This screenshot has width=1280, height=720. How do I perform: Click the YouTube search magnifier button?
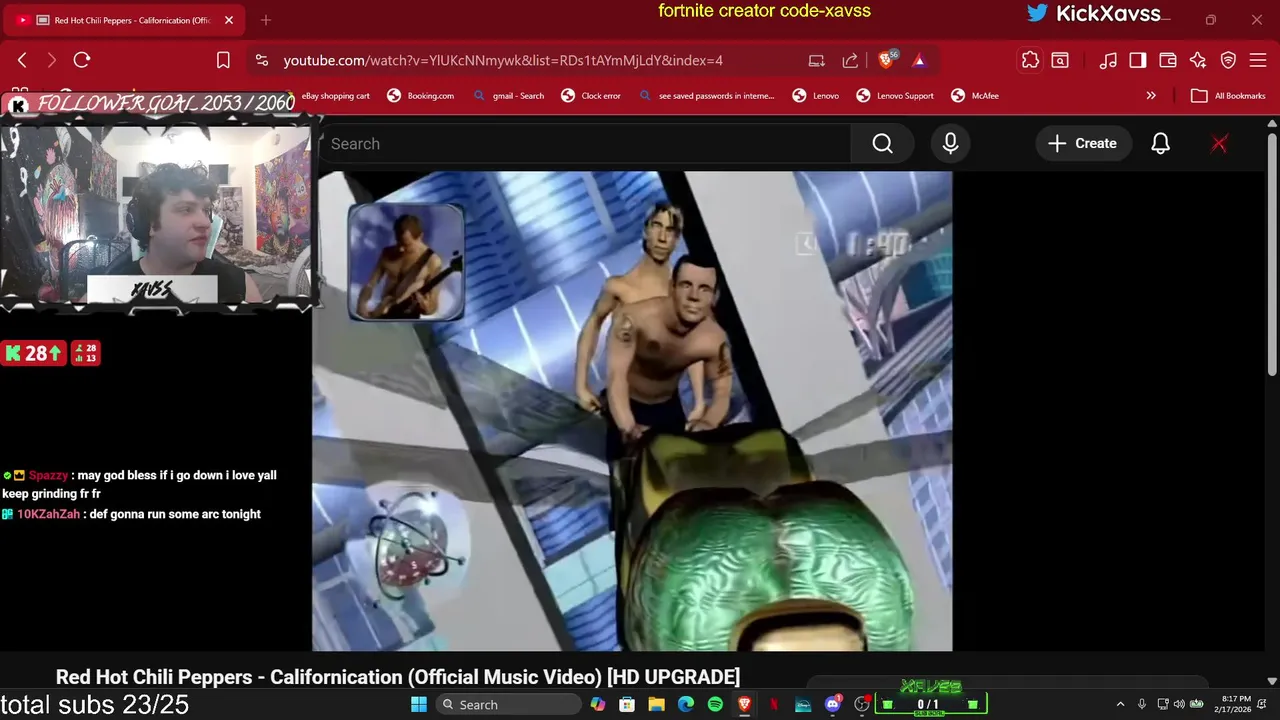tap(882, 144)
